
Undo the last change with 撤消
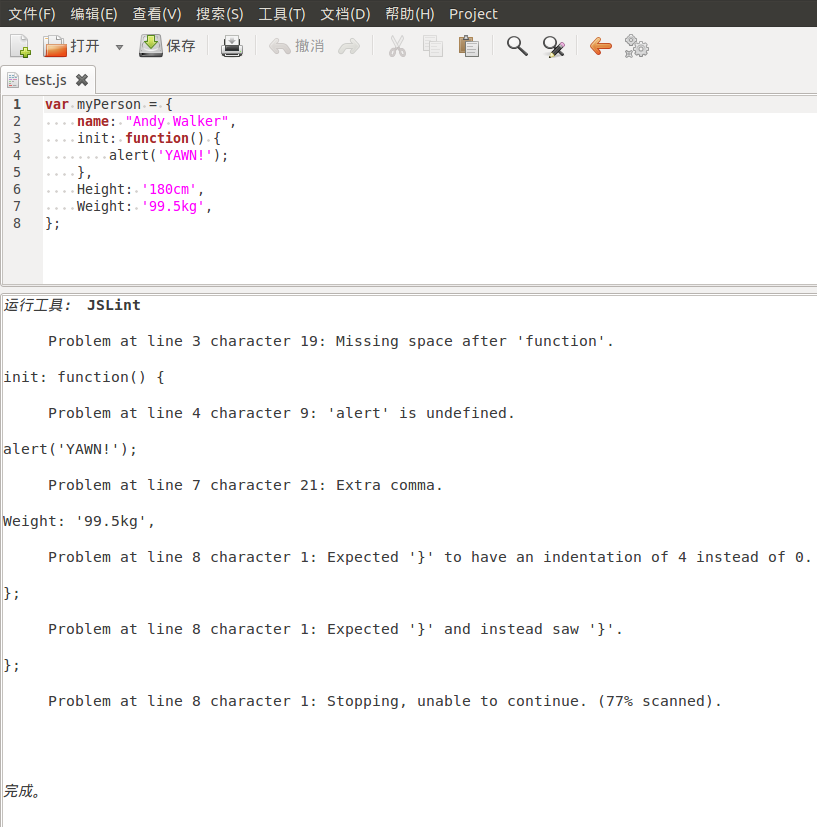tap(296, 46)
